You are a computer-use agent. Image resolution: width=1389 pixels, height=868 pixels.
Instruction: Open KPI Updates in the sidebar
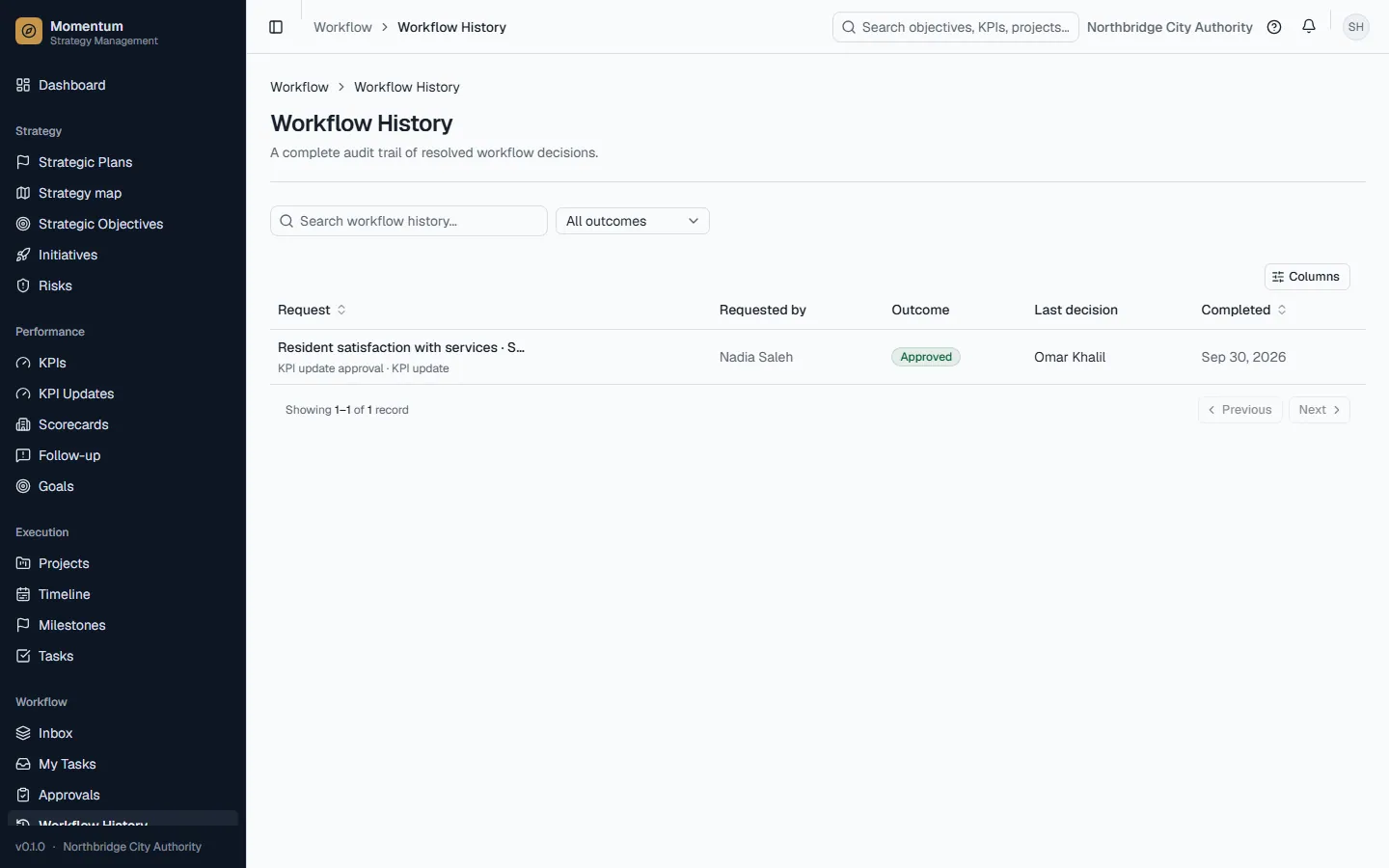(123, 393)
